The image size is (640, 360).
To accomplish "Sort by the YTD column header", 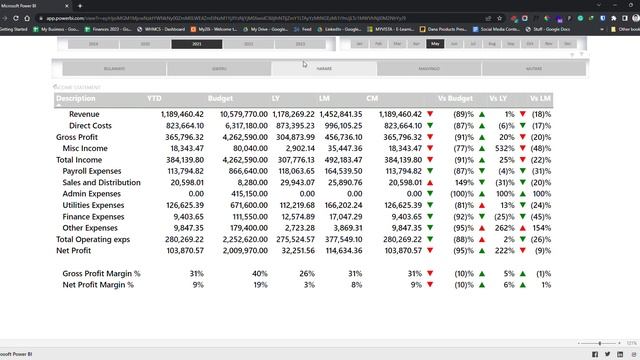I will point(154,98).
